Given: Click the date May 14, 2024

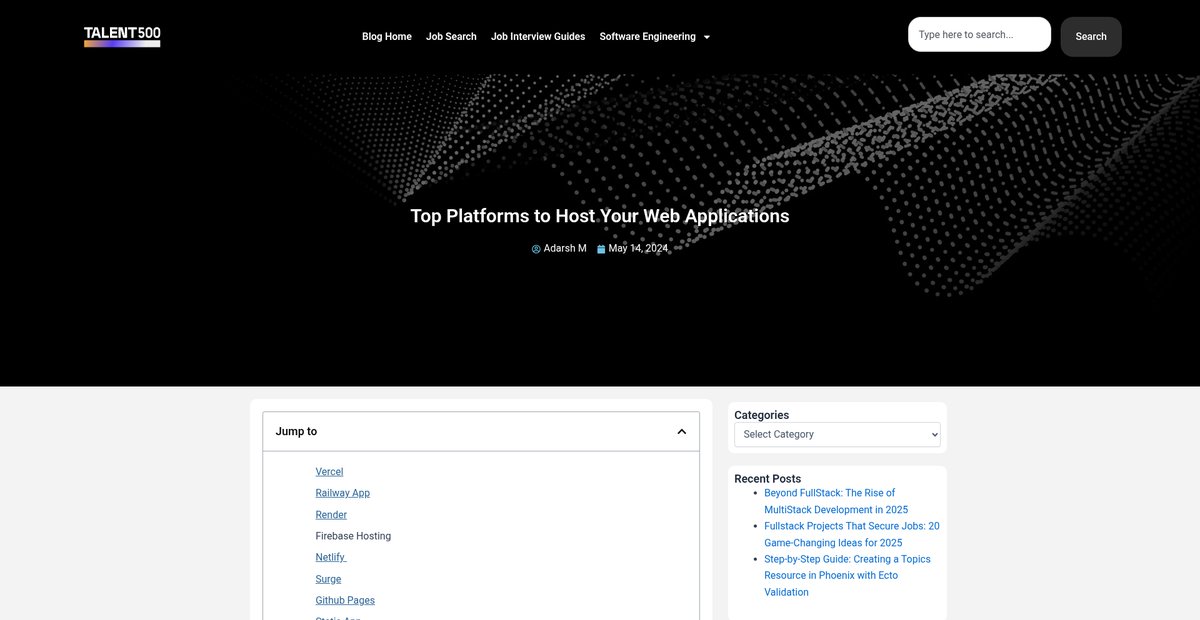Looking at the screenshot, I should click(638, 249).
